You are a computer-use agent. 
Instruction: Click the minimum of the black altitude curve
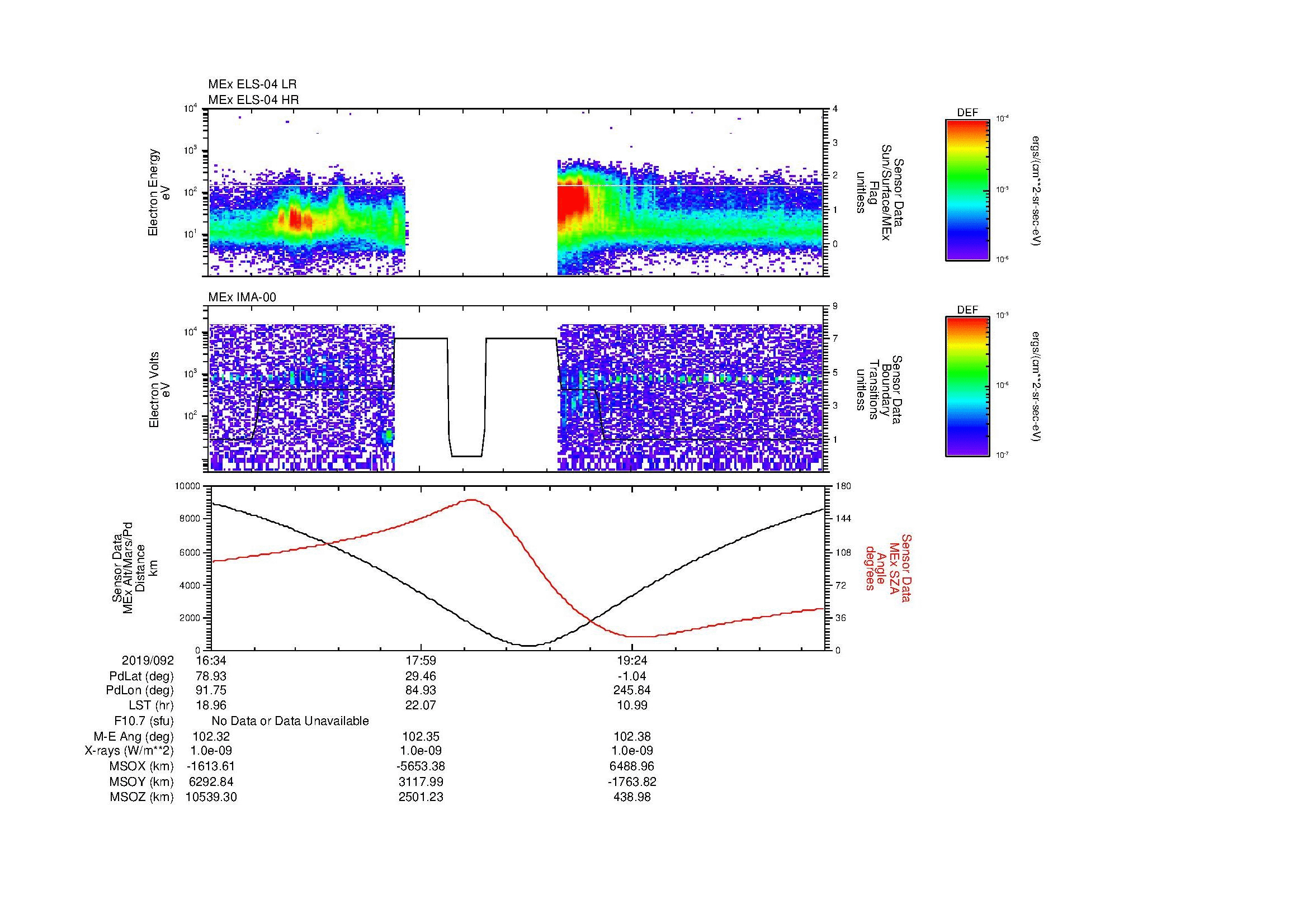[528, 646]
